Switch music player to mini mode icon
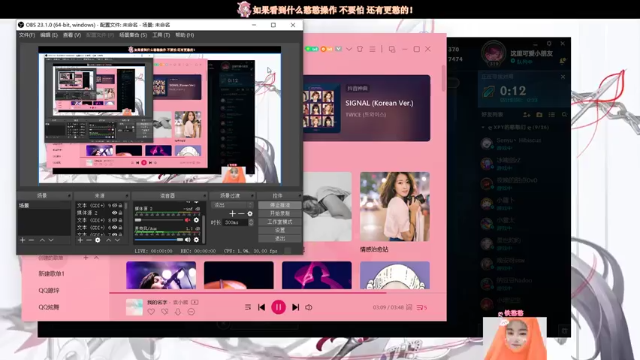Viewport: 640px width, 360px height. pos(392,49)
